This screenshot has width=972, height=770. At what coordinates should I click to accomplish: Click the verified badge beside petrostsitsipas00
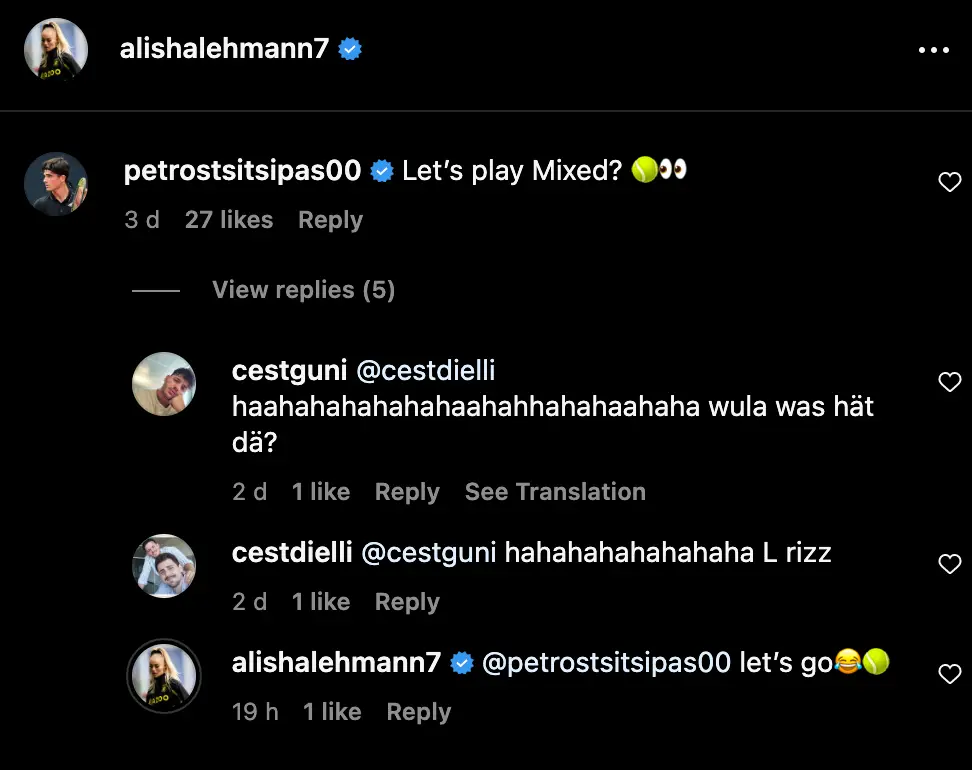pyautogui.click(x=382, y=170)
